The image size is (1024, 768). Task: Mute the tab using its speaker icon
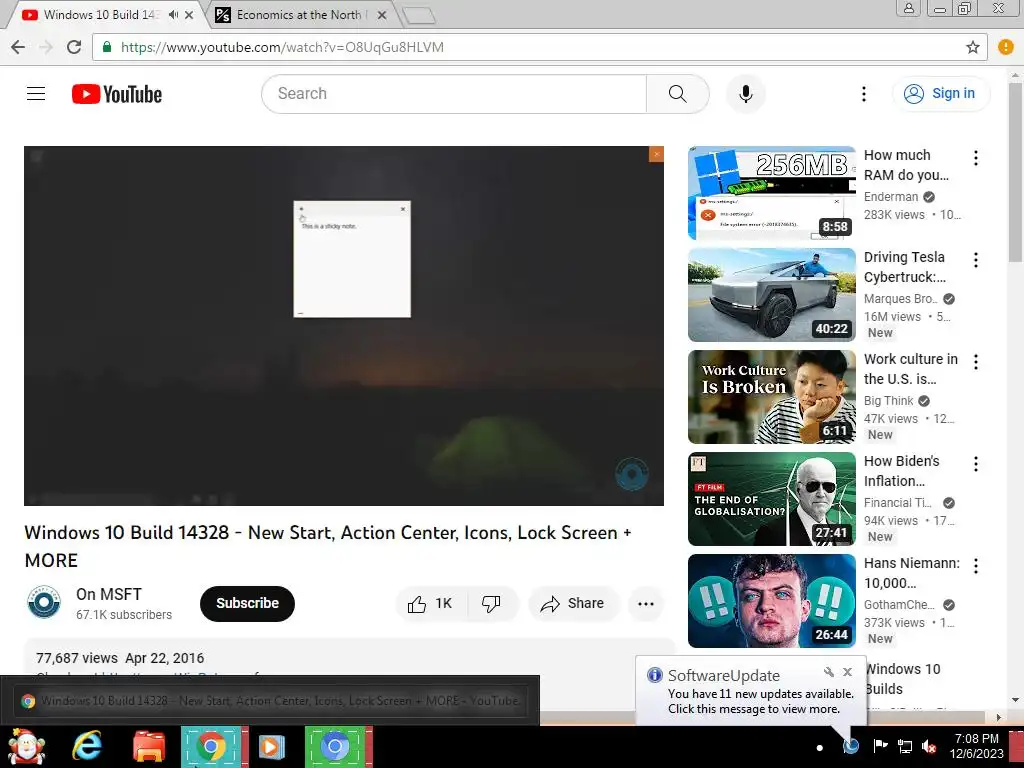click(173, 14)
